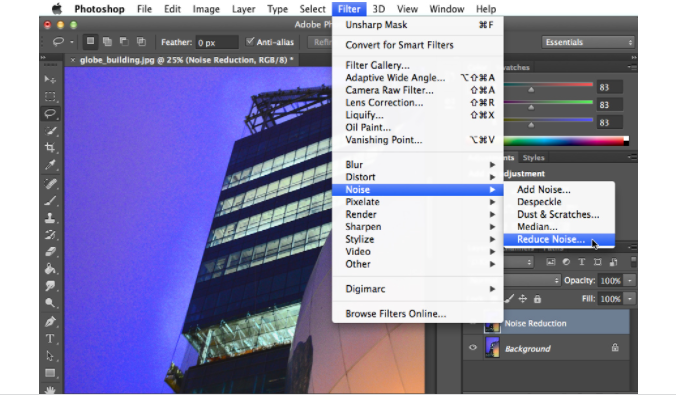Open the Lasso tool preset picker arrow
Screen dimensions: 676x396
(x=72, y=42)
